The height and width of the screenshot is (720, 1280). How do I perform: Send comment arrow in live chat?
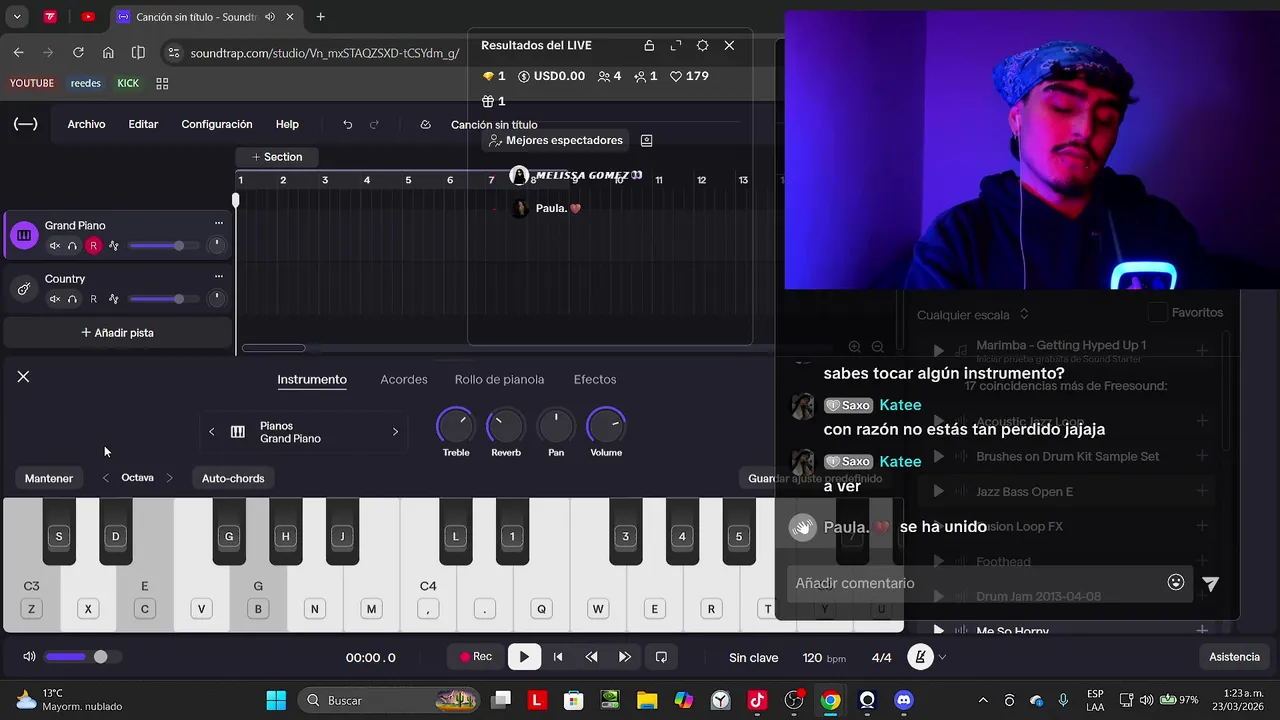tap(1210, 584)
